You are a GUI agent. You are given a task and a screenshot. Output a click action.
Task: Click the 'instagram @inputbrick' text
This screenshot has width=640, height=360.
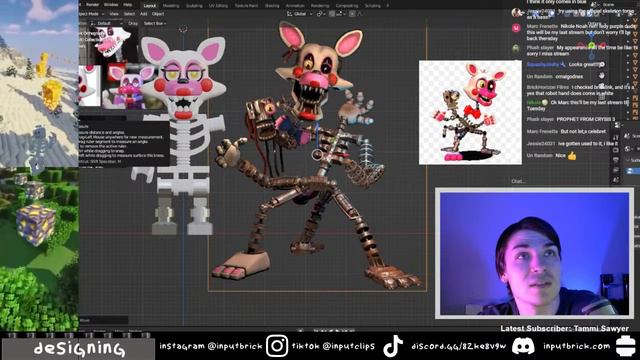[211, 346]
